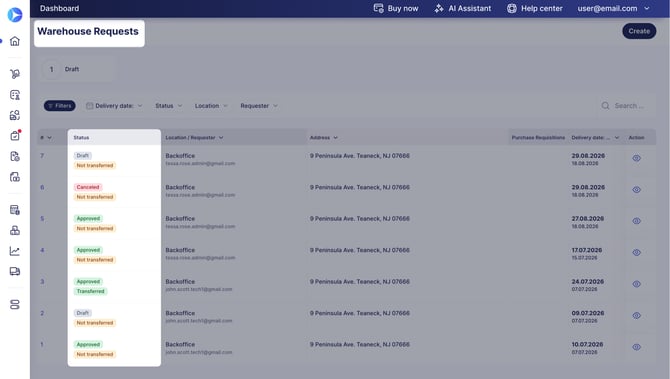Open the Dashboard menu item
Image resolution: width=670 pixels, height=379 pixels.
coord(59,8)
